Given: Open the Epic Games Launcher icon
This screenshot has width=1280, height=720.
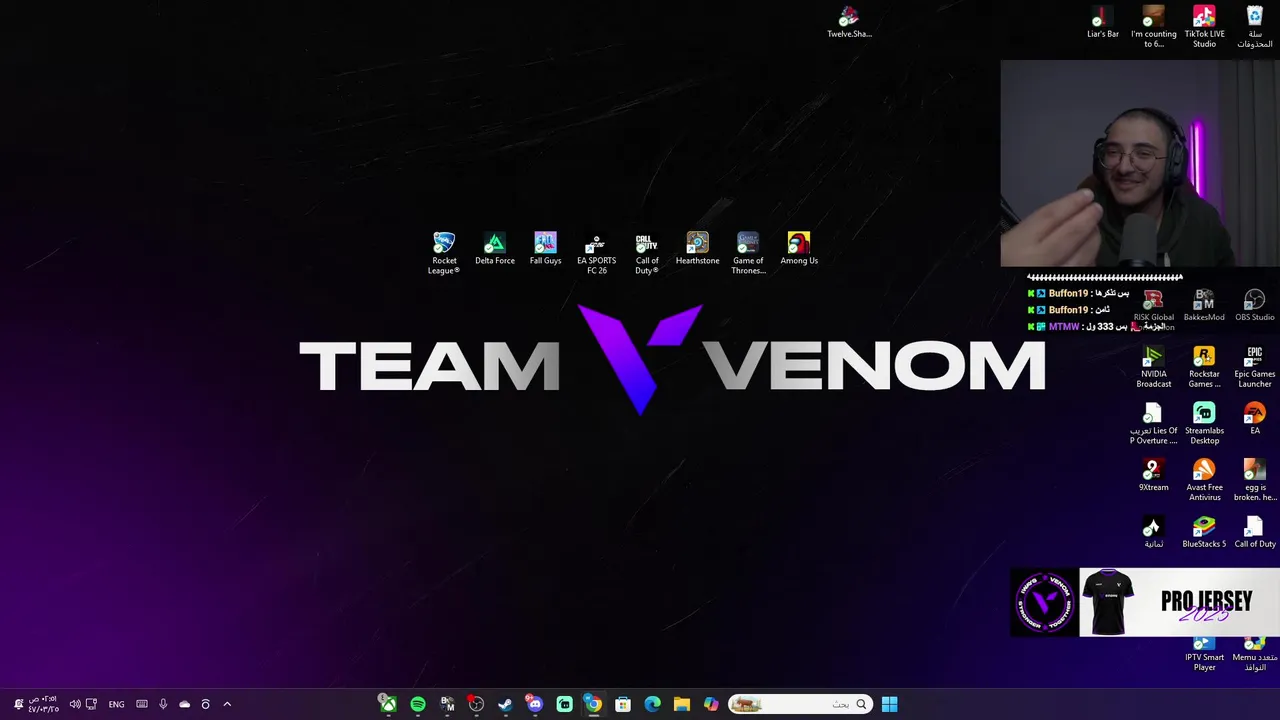Looking at the screenshot, I should click(x=1255, y=367).
